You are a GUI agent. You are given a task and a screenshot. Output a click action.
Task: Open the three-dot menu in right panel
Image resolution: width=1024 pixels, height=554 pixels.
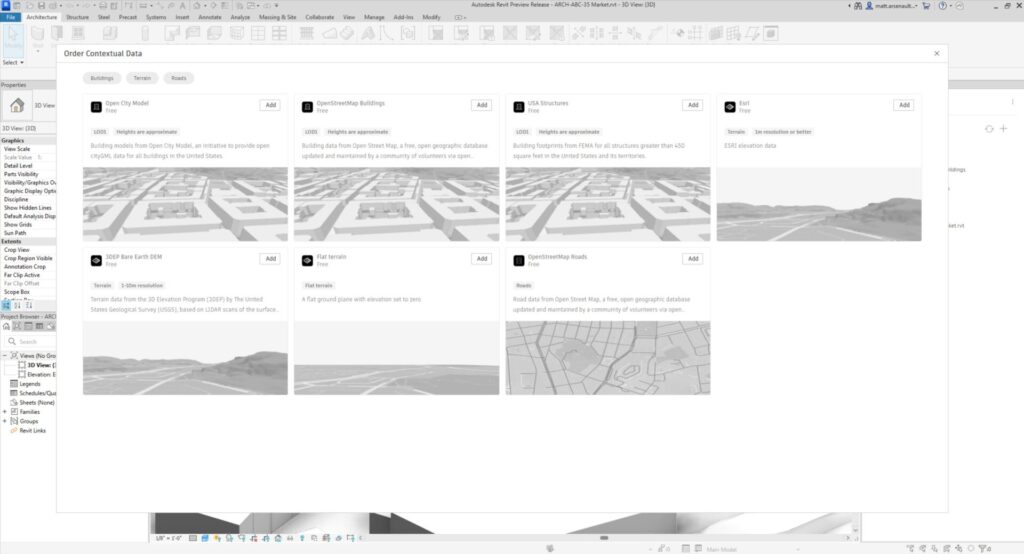(x=1013, y=102)
